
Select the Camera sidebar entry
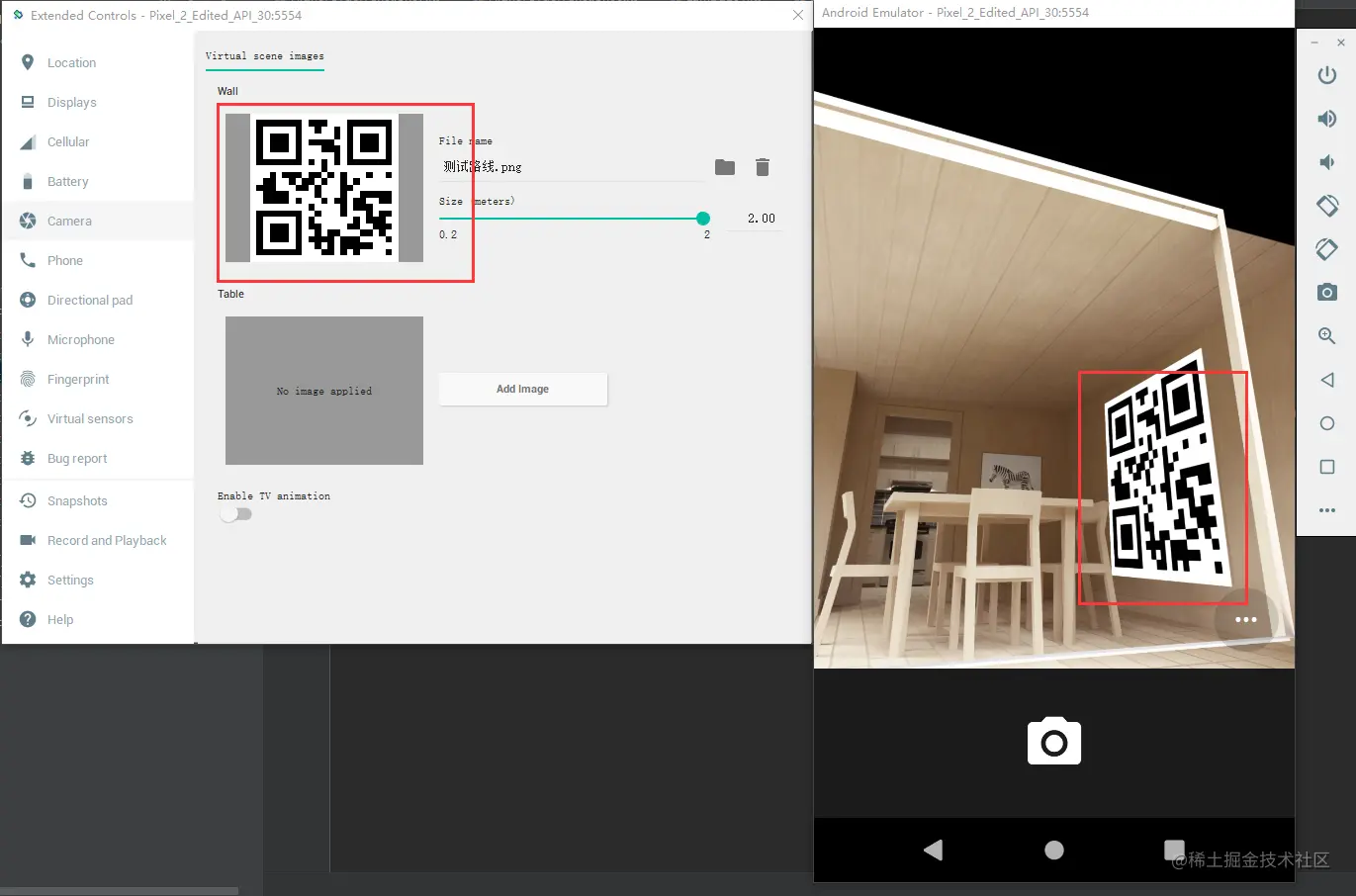(x=98, y=221)
